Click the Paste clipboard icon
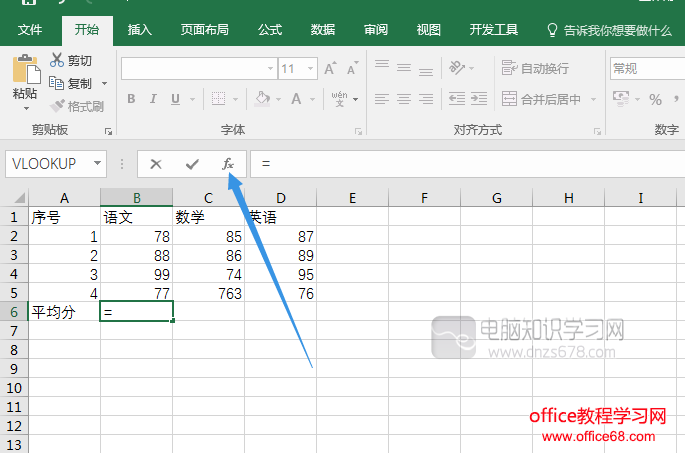The width and height of the screenshot is (685, 453). click(x=26, y=69)
